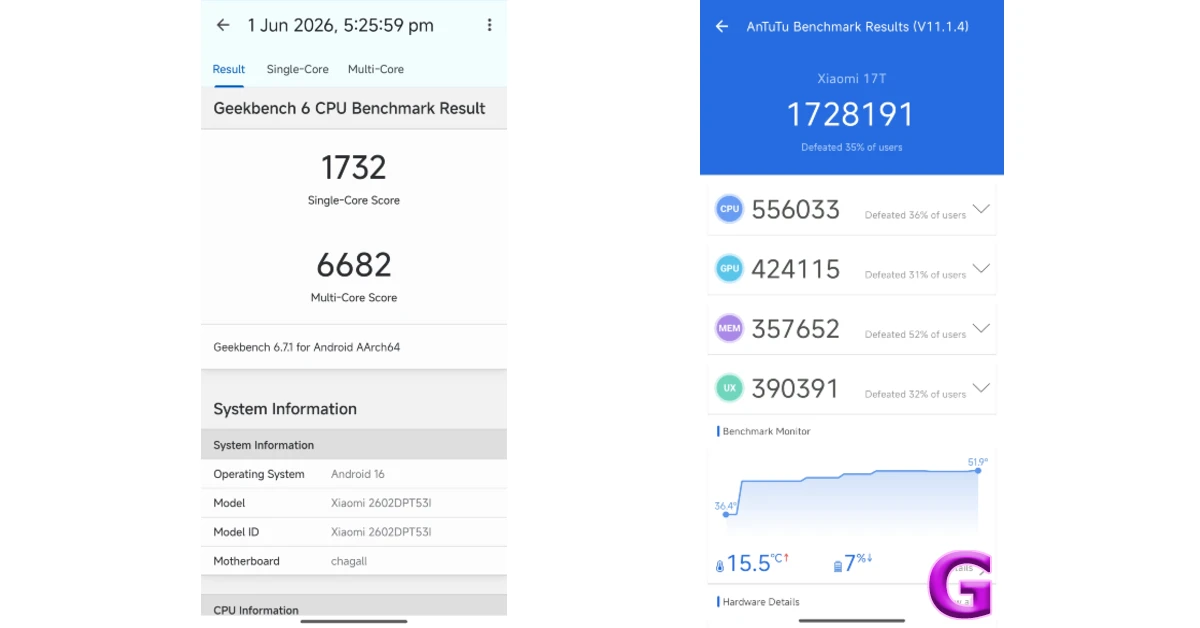Tap the thermometer temperature icon
Screen dimensions: 1200x628
pyautogui.click(x=720, y=566)
